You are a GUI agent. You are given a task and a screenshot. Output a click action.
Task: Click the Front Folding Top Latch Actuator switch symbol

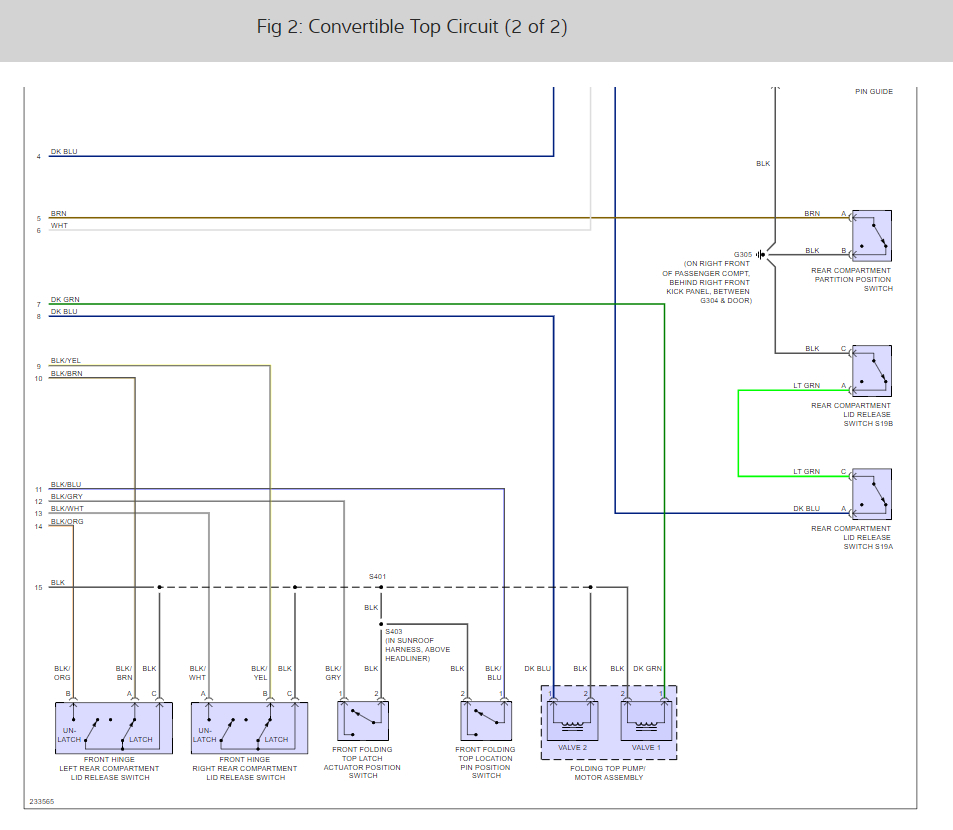pyautogui.click(x=363, y=720)
